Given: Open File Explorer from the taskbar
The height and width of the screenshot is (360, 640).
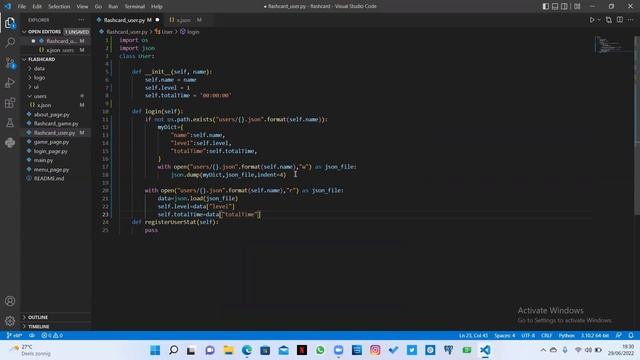Looking at the screenshot, I should pos(229,350).
